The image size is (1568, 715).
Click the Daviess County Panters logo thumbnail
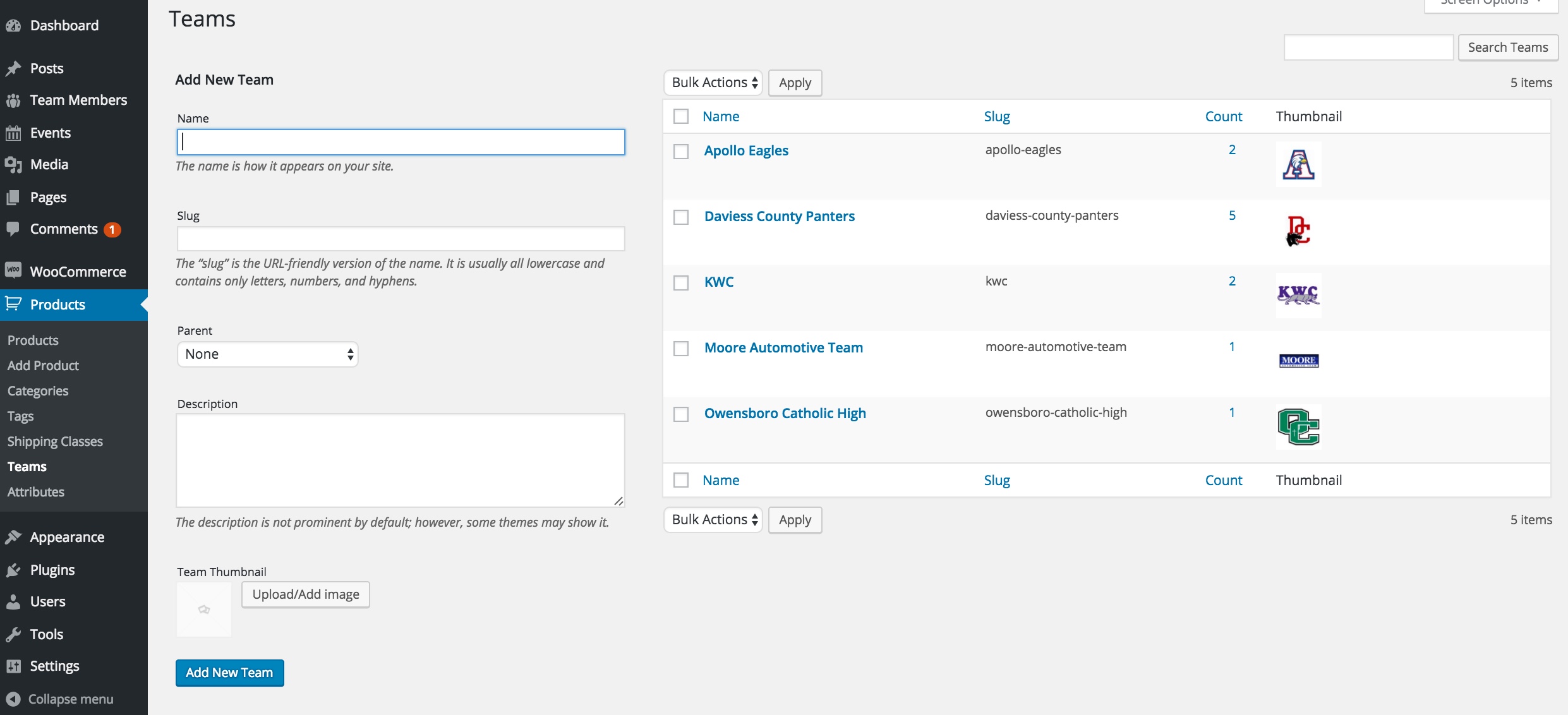tap(1298, 231)
